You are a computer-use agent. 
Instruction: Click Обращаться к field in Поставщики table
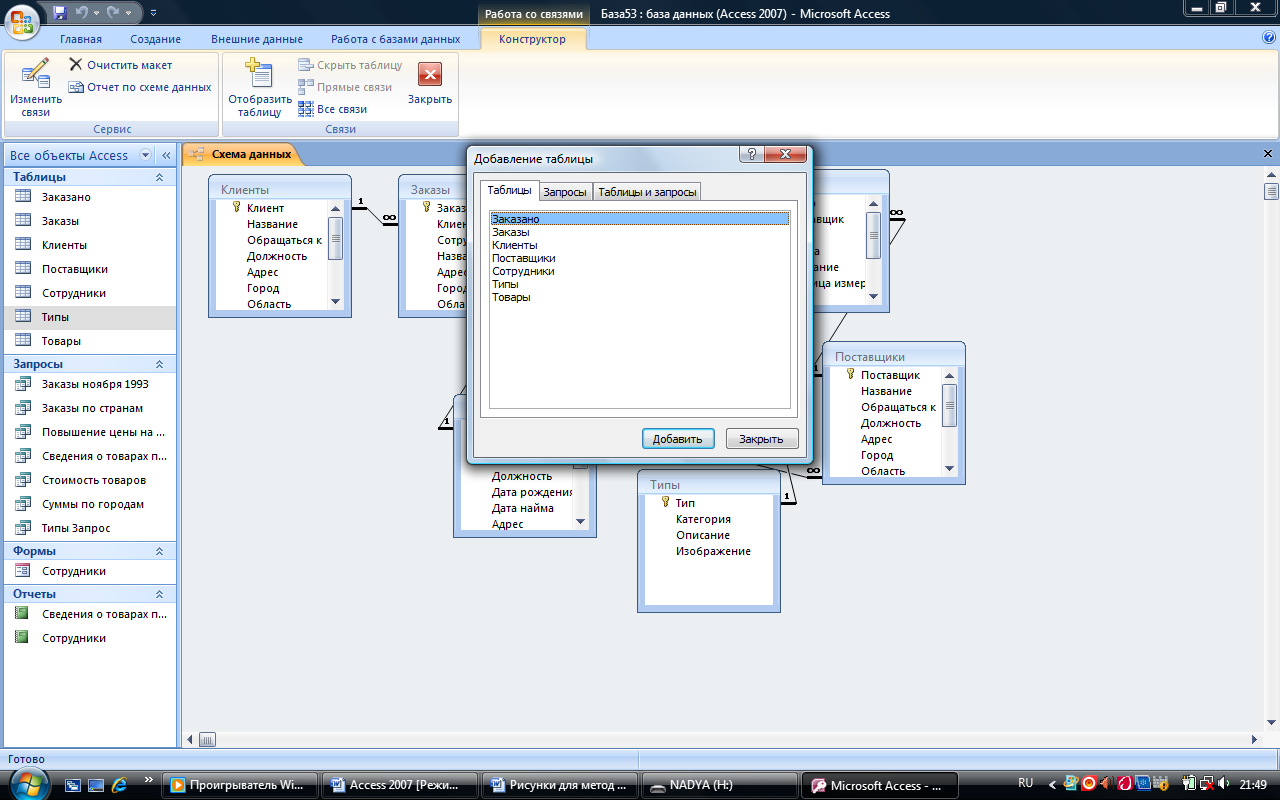898,407
